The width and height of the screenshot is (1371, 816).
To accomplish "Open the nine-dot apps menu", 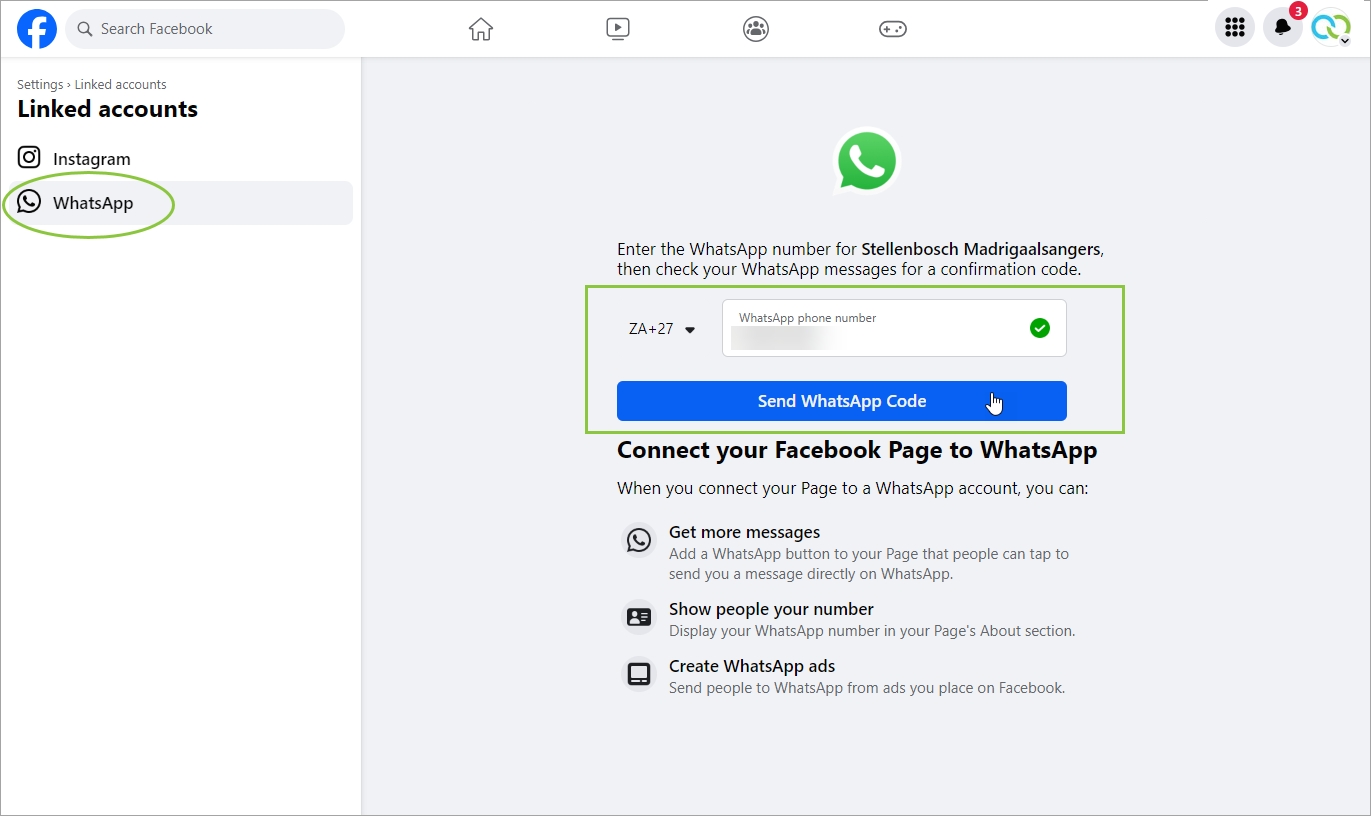I will pyautogui.click(x=1234, y=28).
